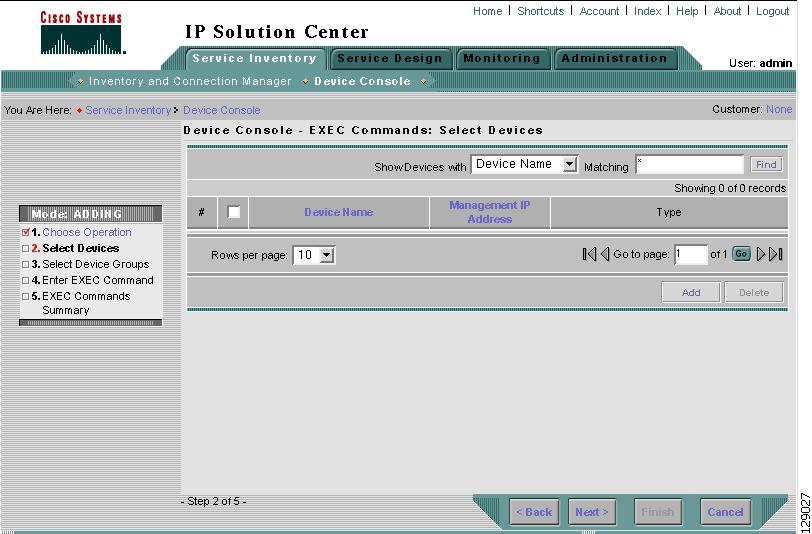Viewport: 812px width, 534px height.
Task: Click the Delete button
Action: pos(754,293)
